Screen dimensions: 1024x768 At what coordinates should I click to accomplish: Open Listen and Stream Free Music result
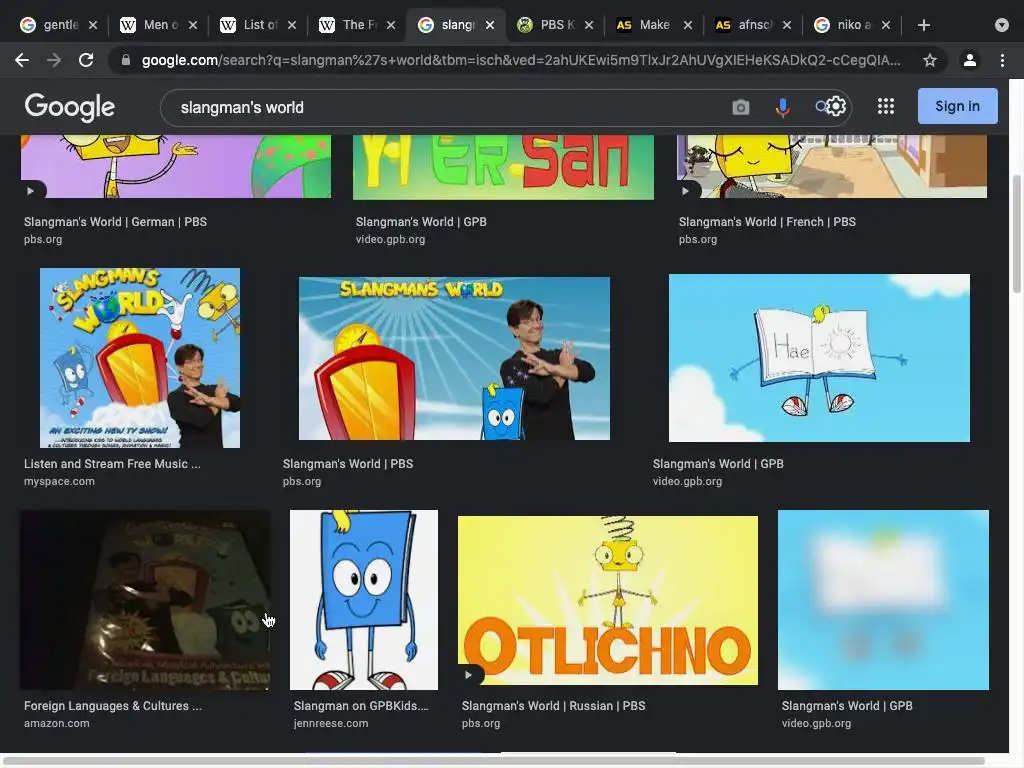pos(112,464)
